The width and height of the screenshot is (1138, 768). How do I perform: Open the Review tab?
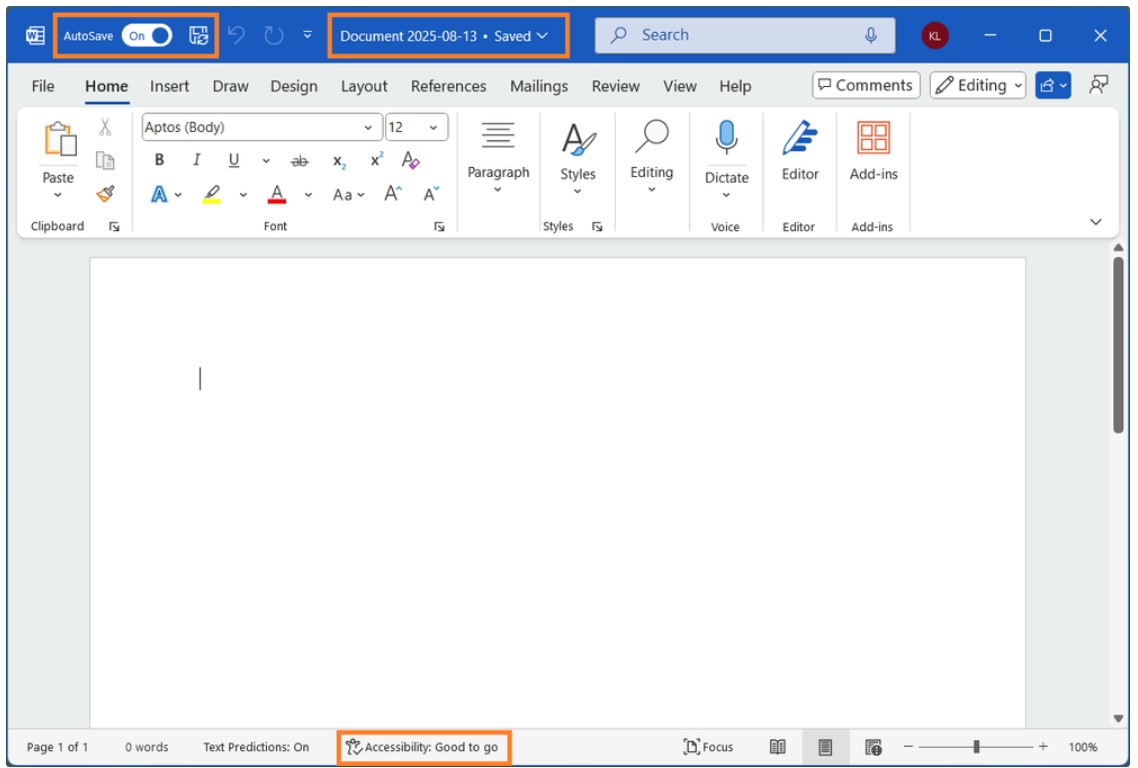click(x=615, y=86)
